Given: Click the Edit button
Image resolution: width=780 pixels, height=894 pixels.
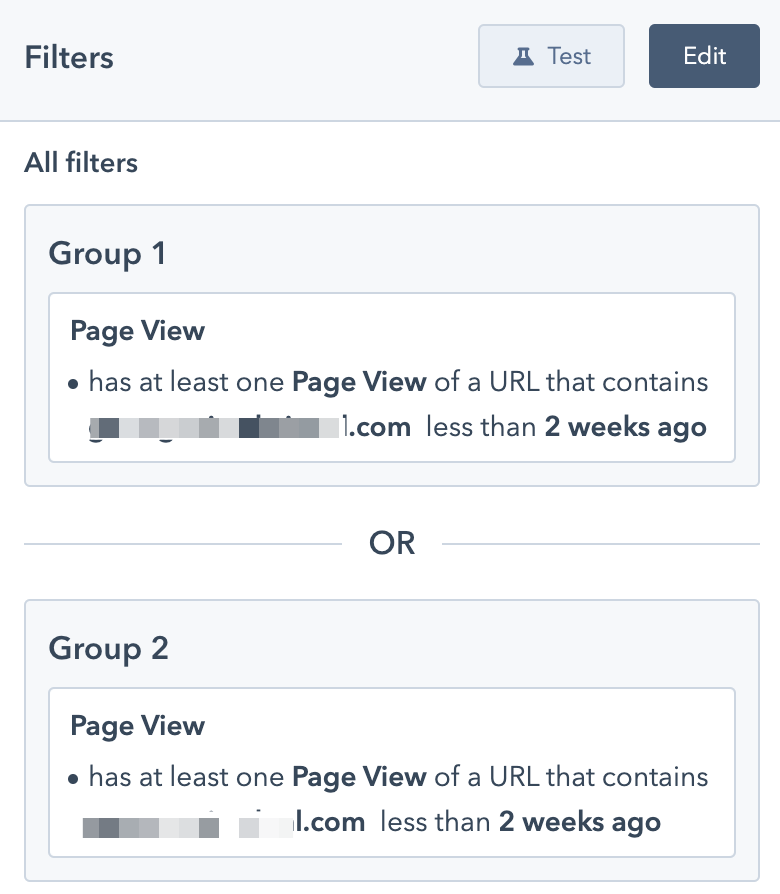Looking at the screenshot, I should (704, 56).
